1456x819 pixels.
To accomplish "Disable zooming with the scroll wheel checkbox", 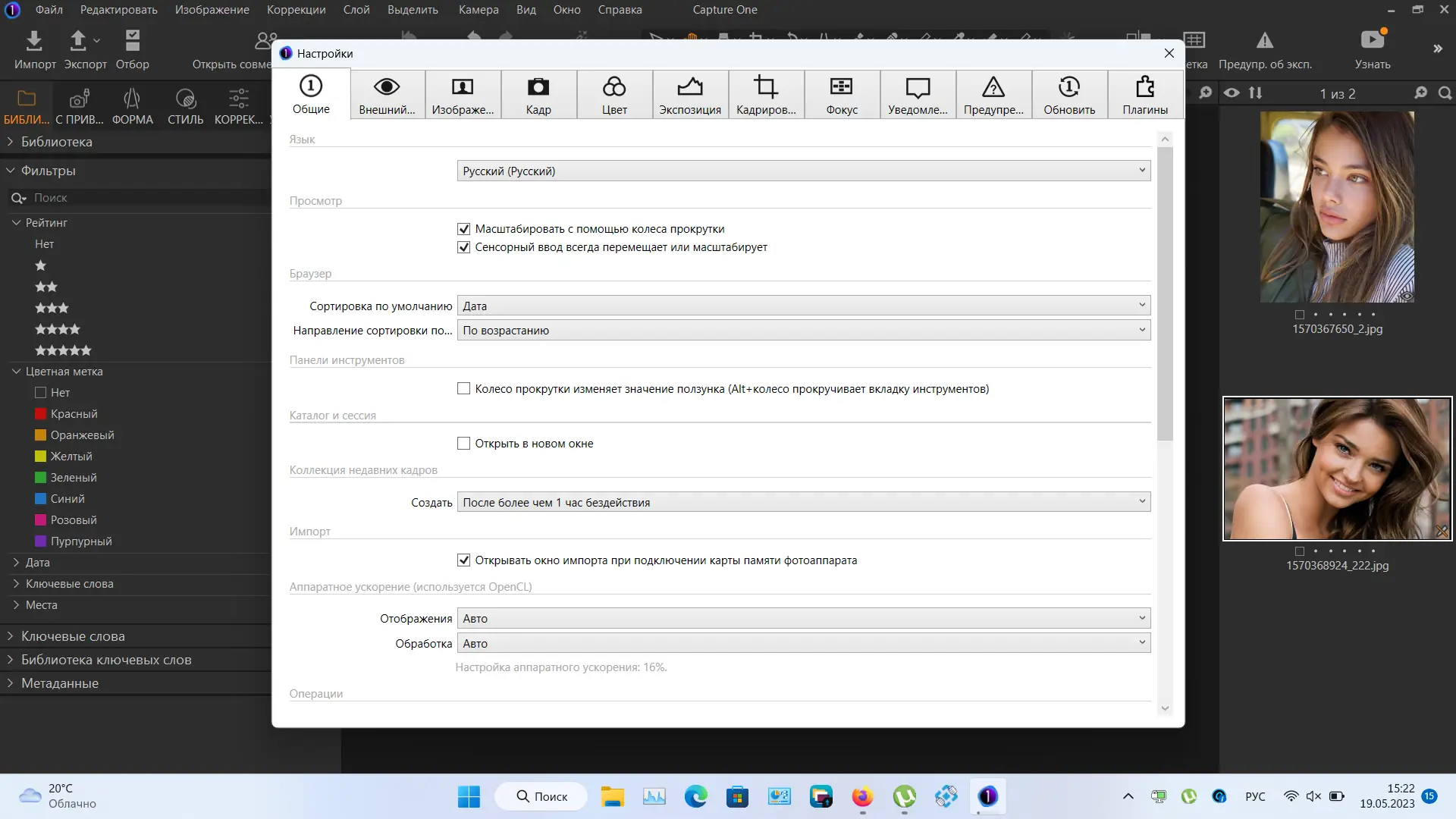I will (x=464, y=229).
